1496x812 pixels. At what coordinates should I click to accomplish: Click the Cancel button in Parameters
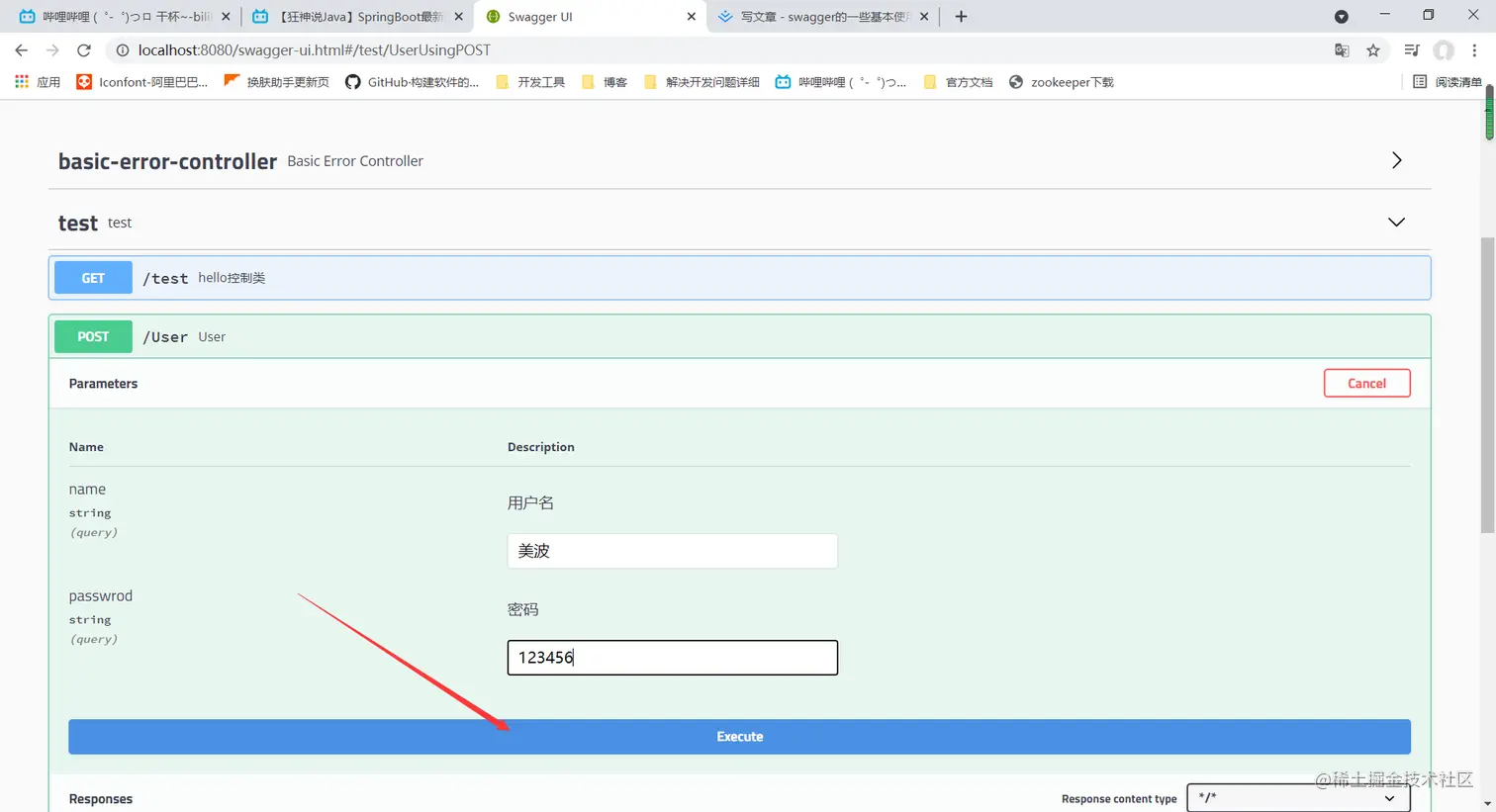coord(1366,384)
